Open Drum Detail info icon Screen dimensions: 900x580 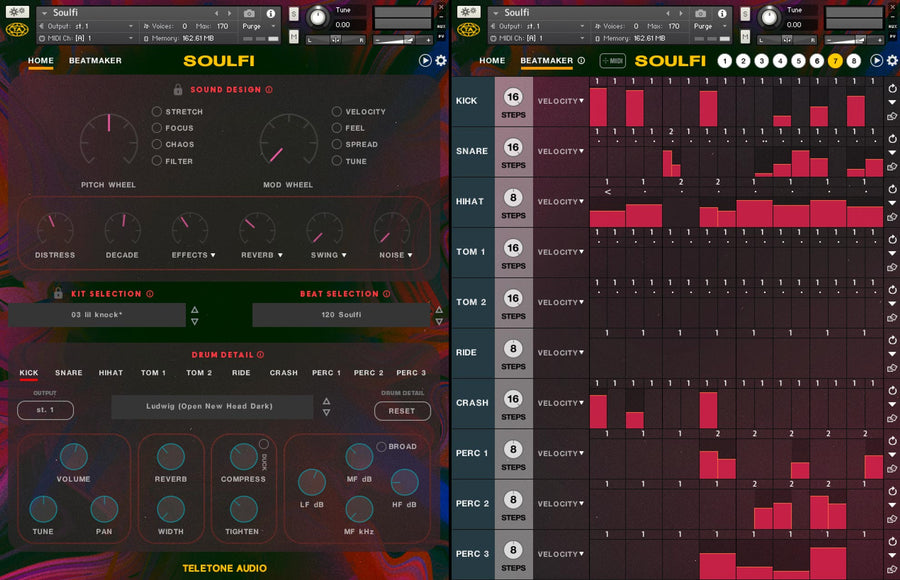261,355
